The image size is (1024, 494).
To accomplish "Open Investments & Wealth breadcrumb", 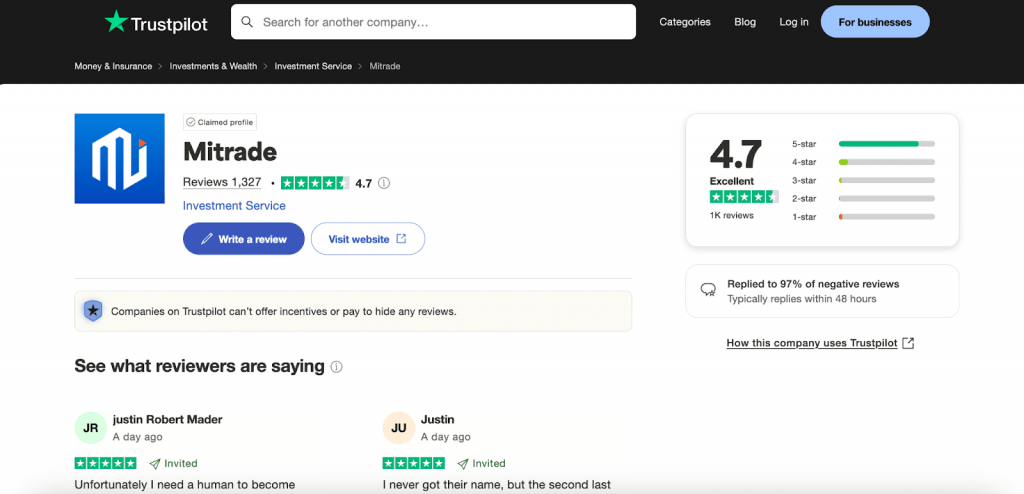I will pyautogui.click(x=214, y=66).
